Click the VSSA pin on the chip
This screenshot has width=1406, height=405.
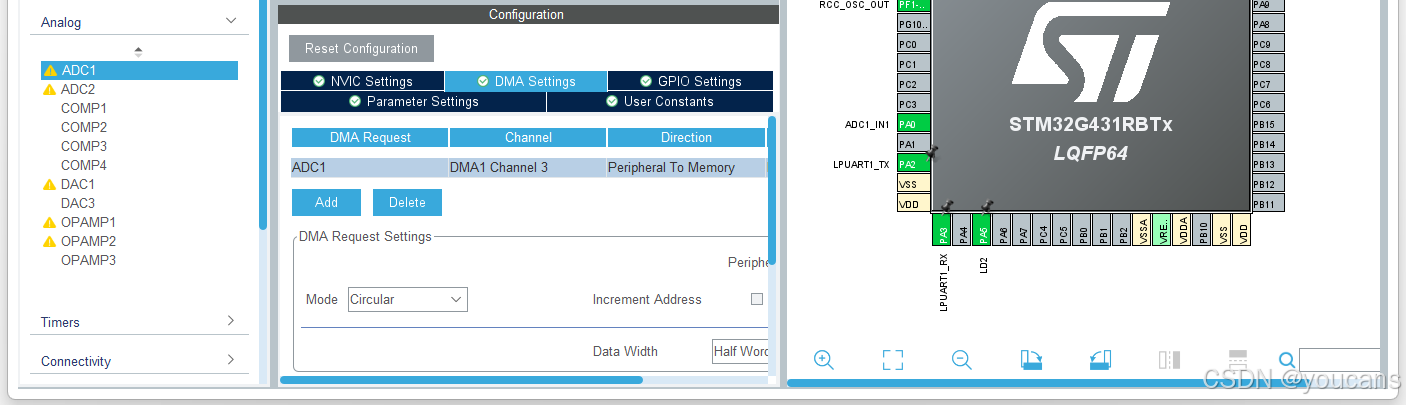(x=1142, y=229)
